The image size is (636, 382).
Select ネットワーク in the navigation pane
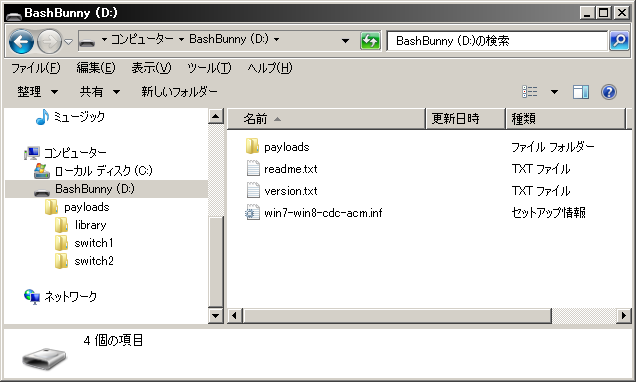pos(71,296)
